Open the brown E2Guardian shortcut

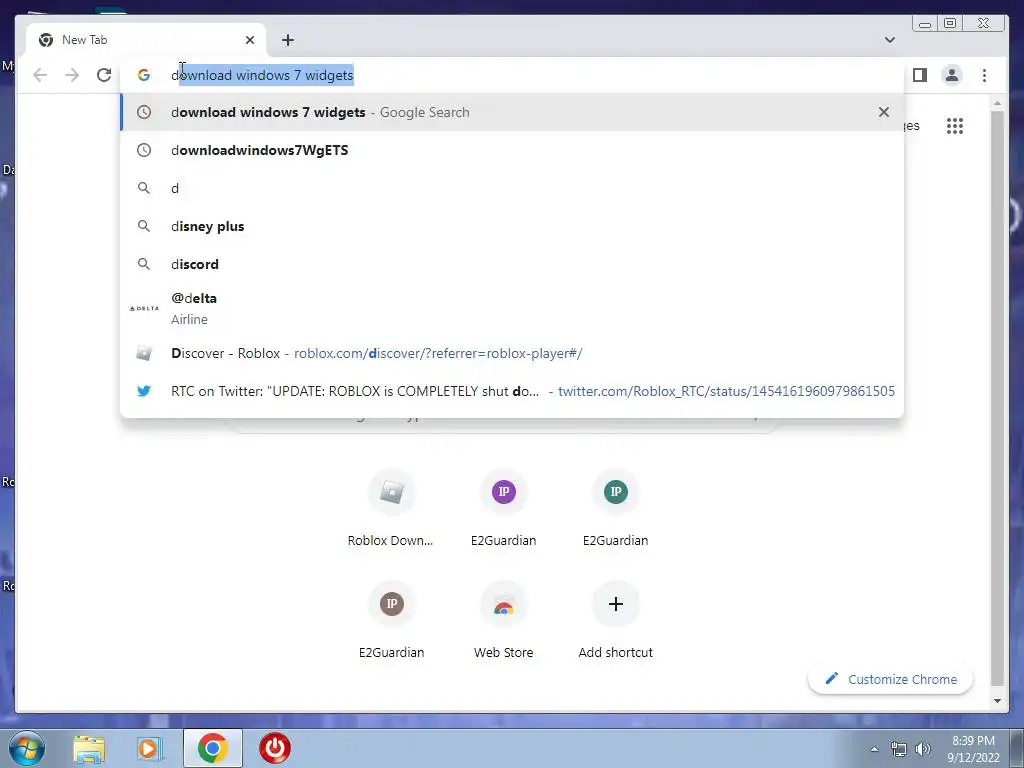tap(391, 621)
